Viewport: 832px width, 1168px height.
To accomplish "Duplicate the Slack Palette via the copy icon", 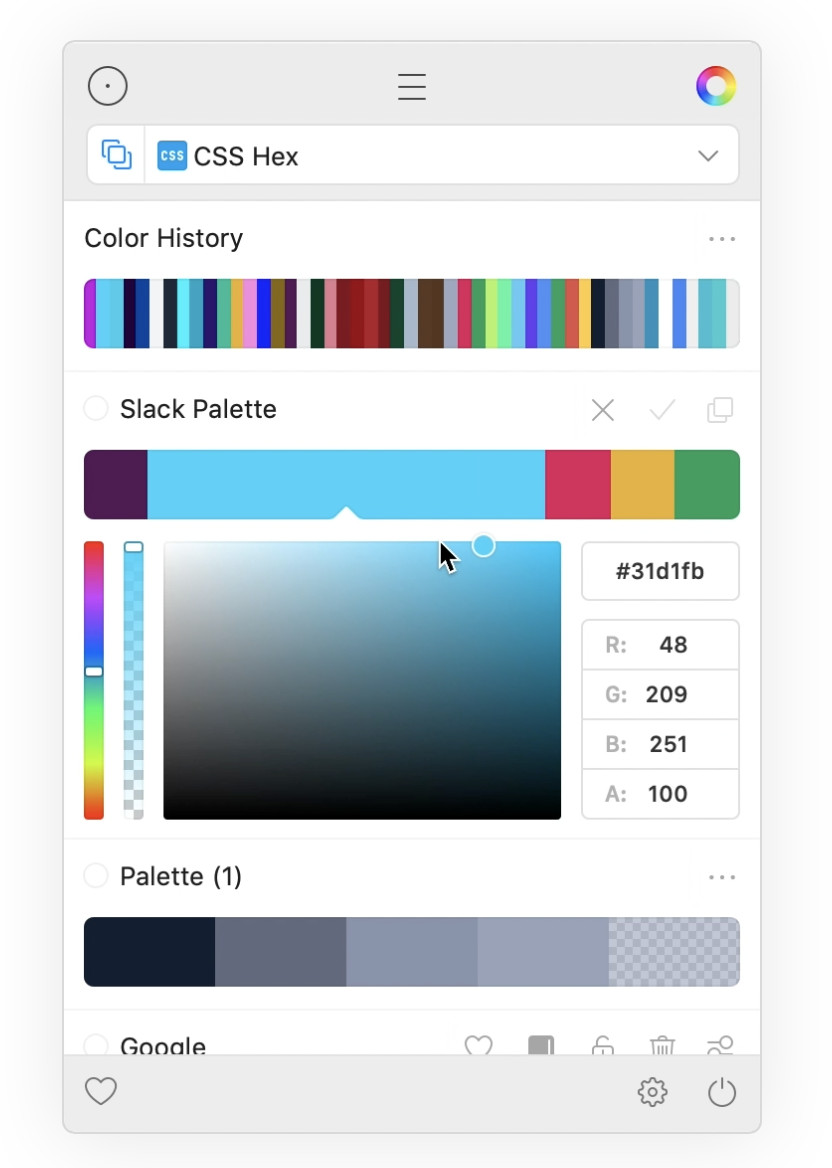I will 720,410.
